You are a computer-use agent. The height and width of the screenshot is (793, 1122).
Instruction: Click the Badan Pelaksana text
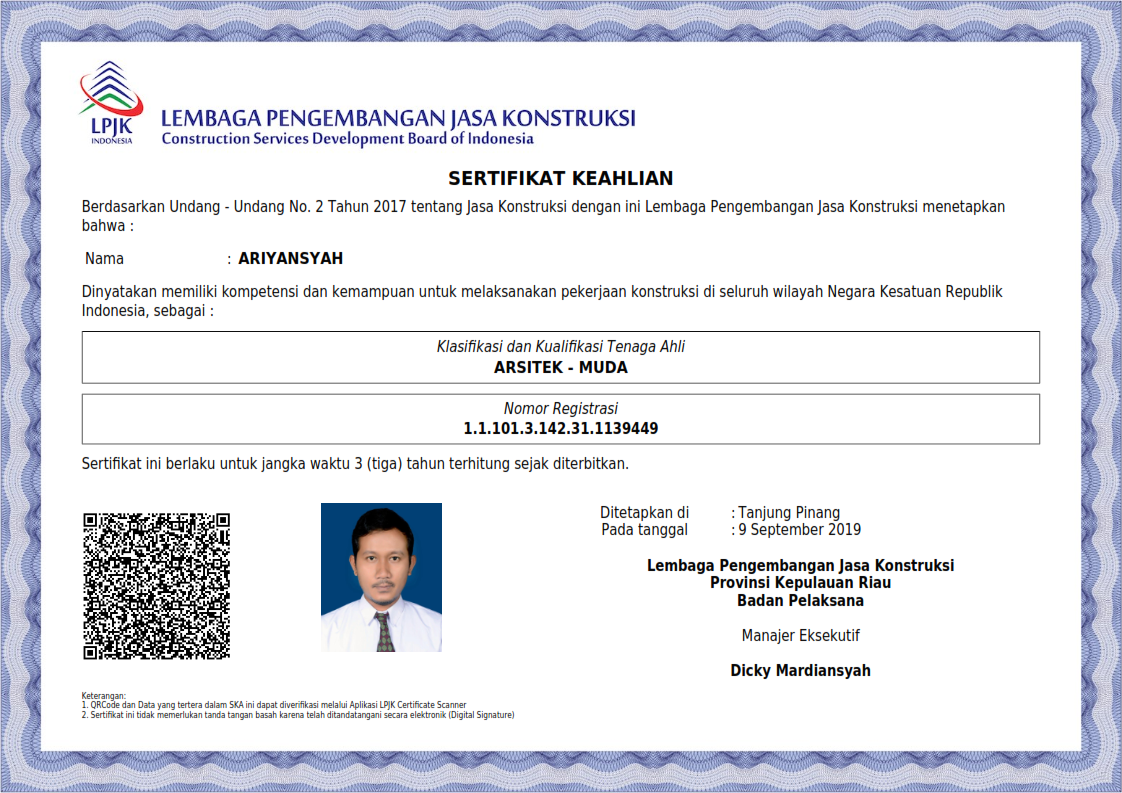tap(800, 601)
